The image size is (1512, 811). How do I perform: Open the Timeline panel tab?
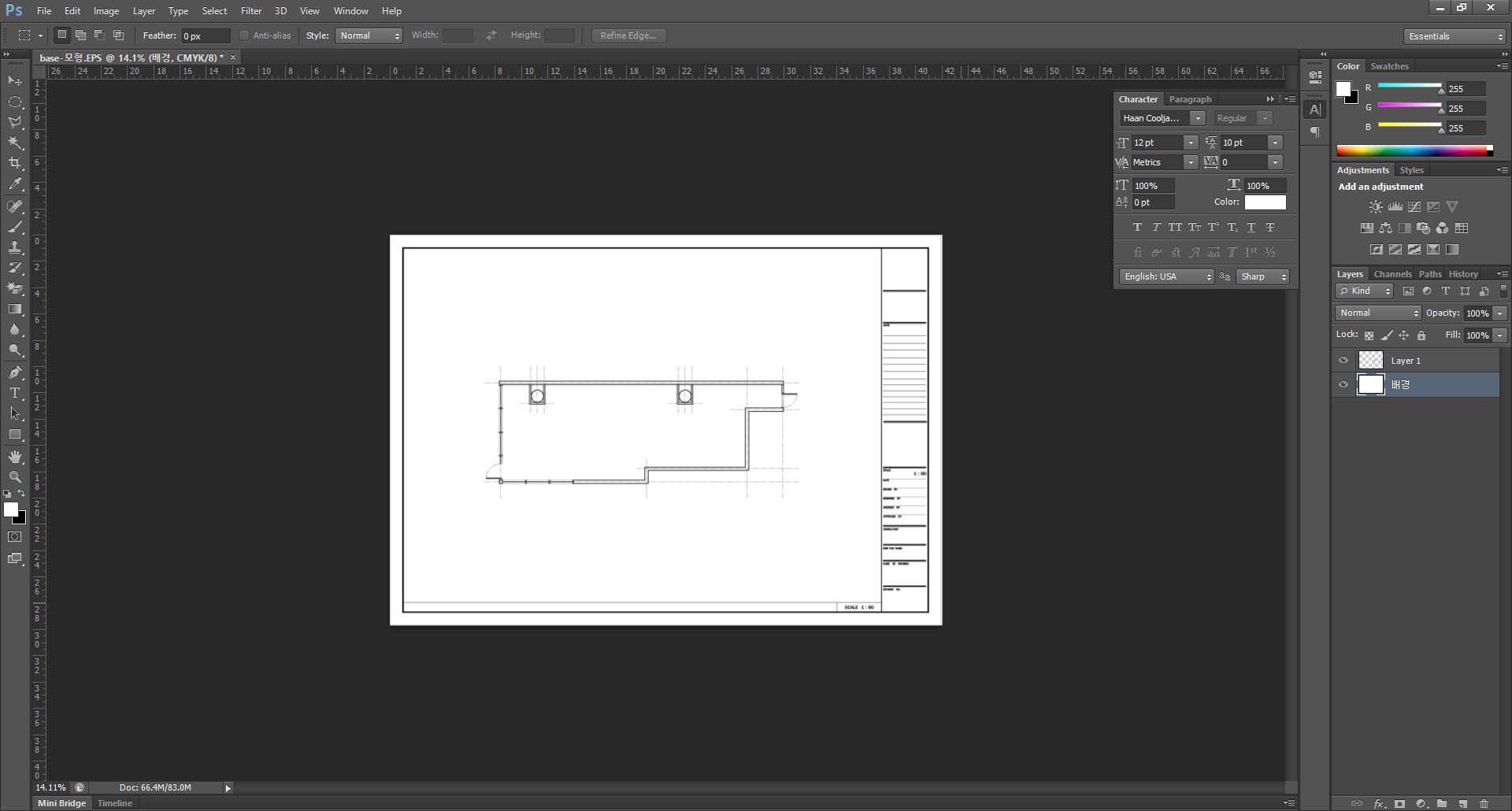point(115,803)
